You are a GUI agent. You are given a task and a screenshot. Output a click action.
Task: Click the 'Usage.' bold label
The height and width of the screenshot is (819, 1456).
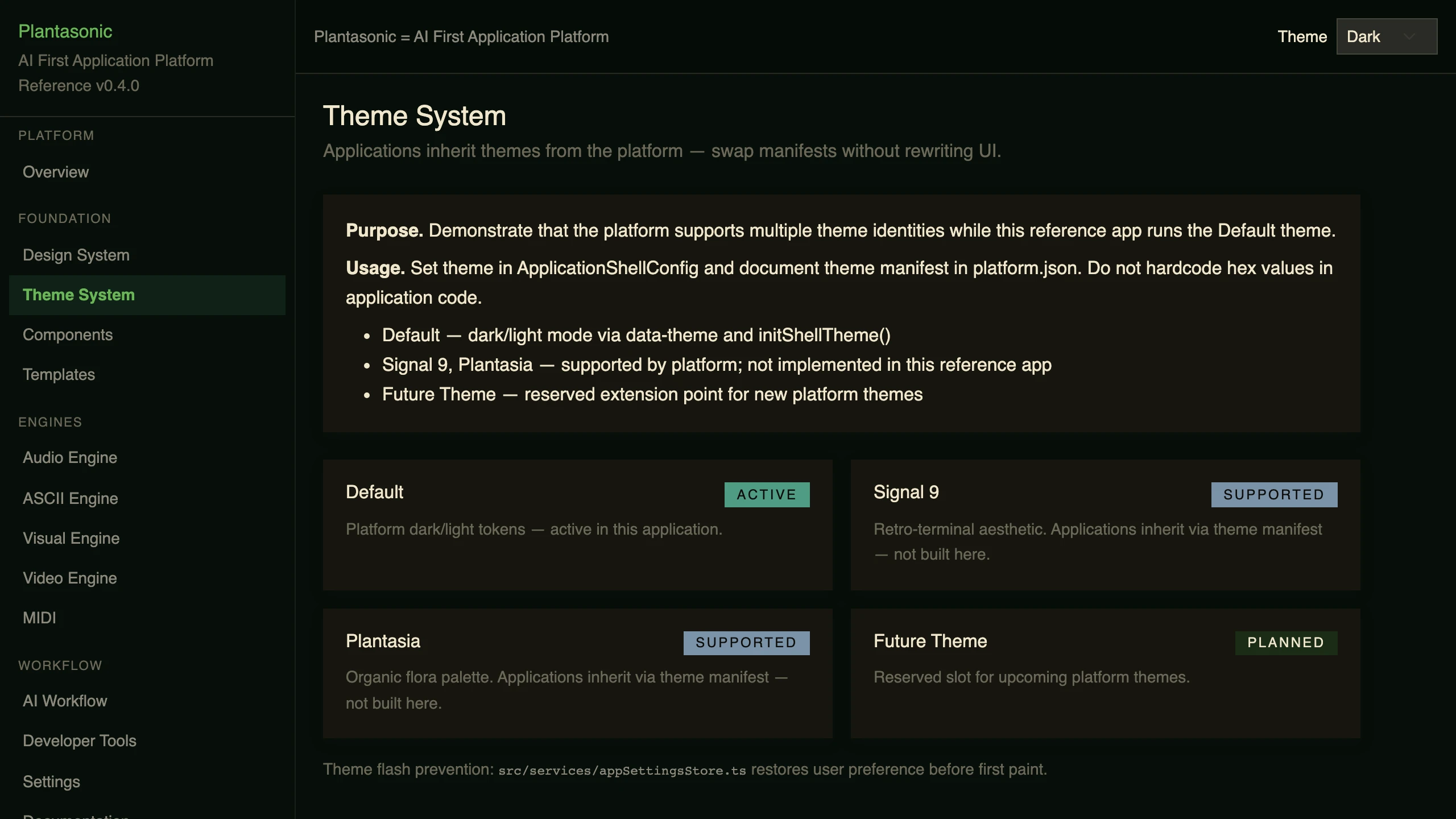[x=375, y=268]
